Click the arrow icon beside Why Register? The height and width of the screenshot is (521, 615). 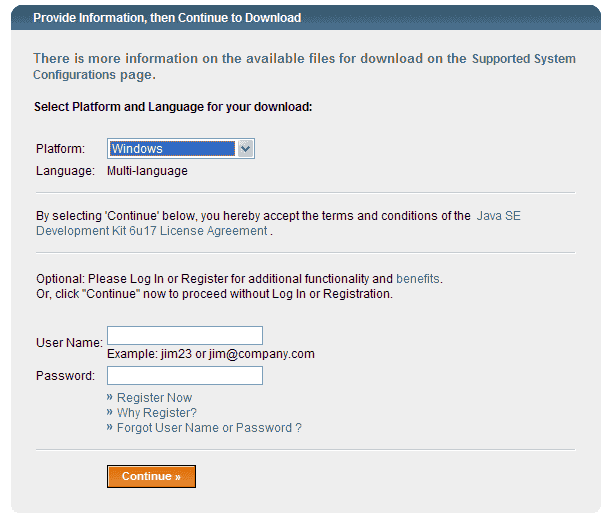pos(110,413)
